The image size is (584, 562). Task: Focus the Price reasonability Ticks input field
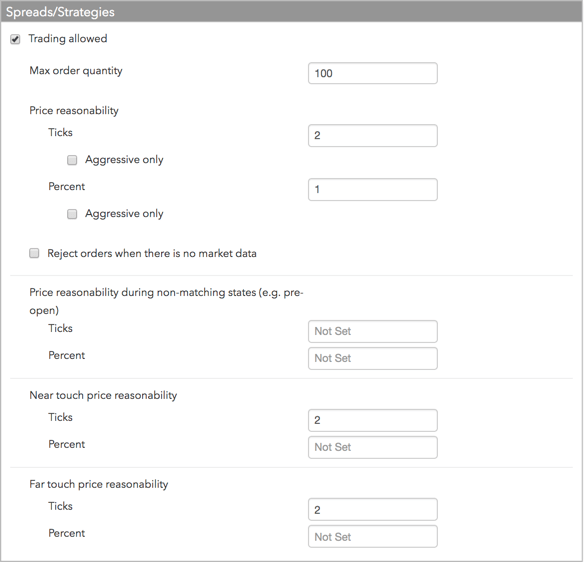373,136
